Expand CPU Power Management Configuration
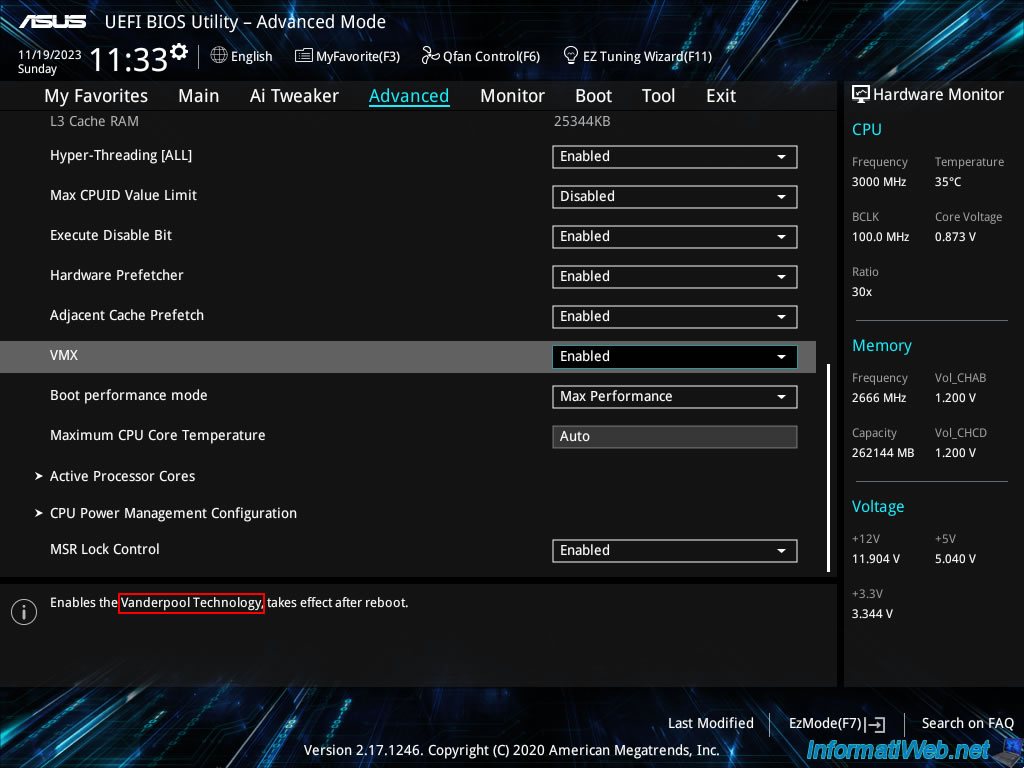 (173, 513)
